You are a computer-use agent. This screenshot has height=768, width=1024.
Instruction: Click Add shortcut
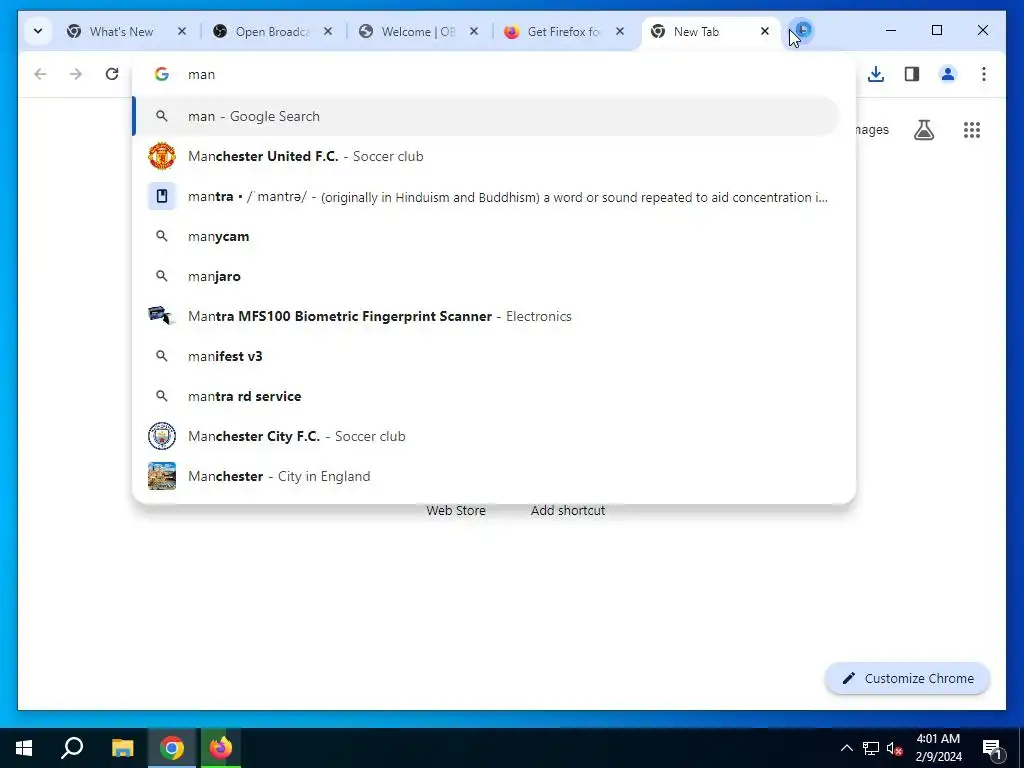point(568,511)
